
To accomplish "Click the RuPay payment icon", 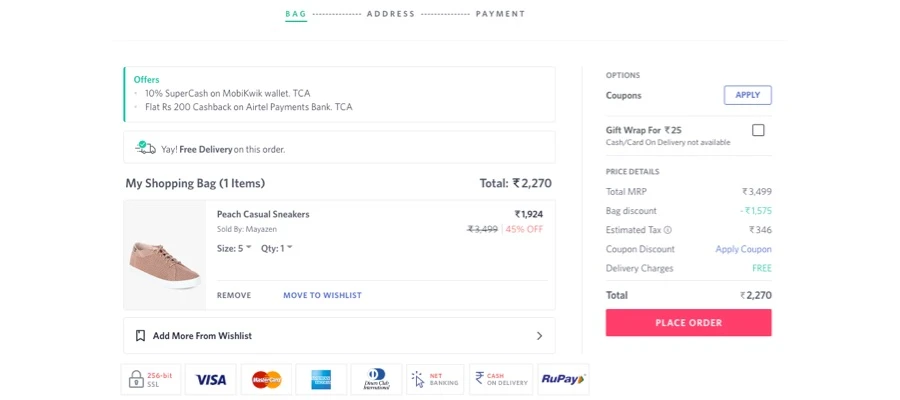I will (564, 380).
